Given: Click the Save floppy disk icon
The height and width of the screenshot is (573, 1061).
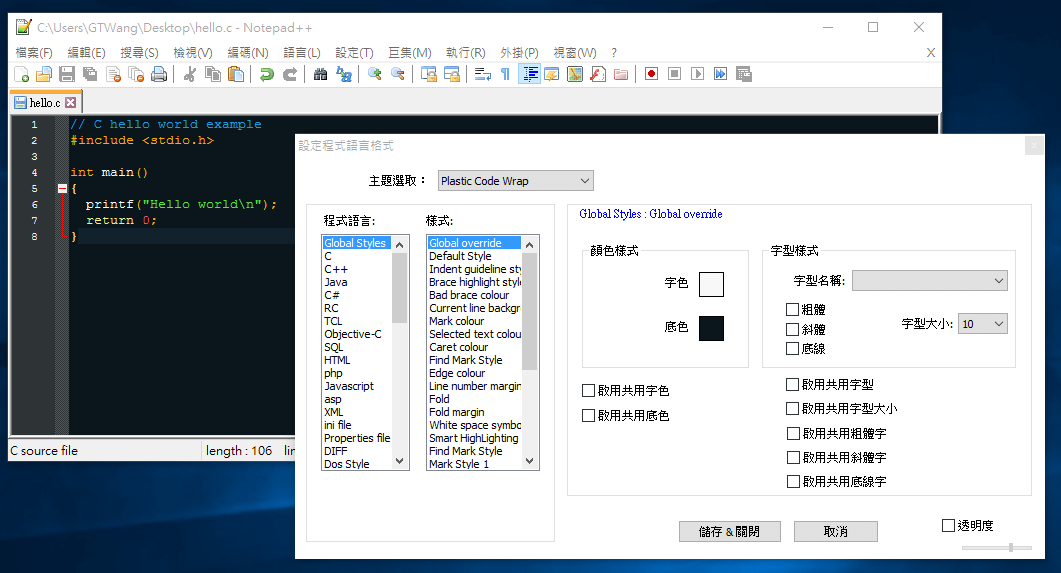Looking at the screenshot, I should [x=67, y=74].
